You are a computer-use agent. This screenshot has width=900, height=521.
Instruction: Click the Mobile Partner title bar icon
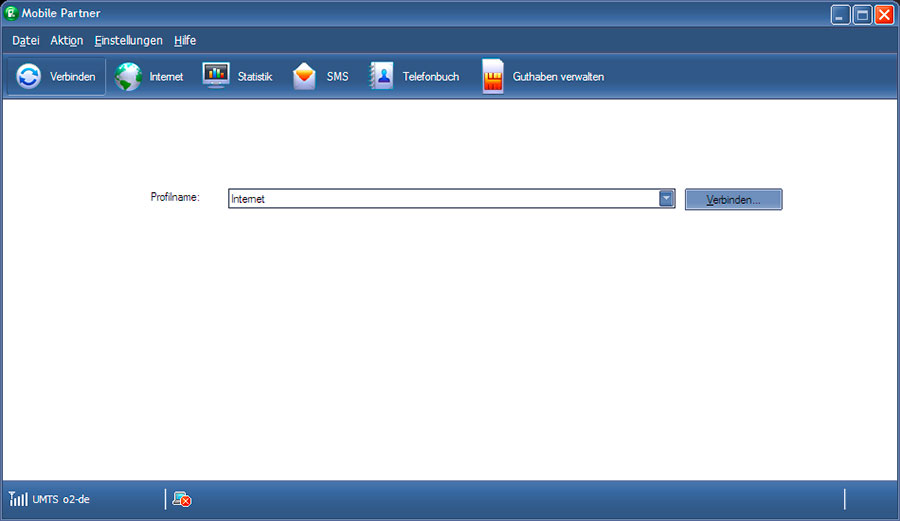12,14
